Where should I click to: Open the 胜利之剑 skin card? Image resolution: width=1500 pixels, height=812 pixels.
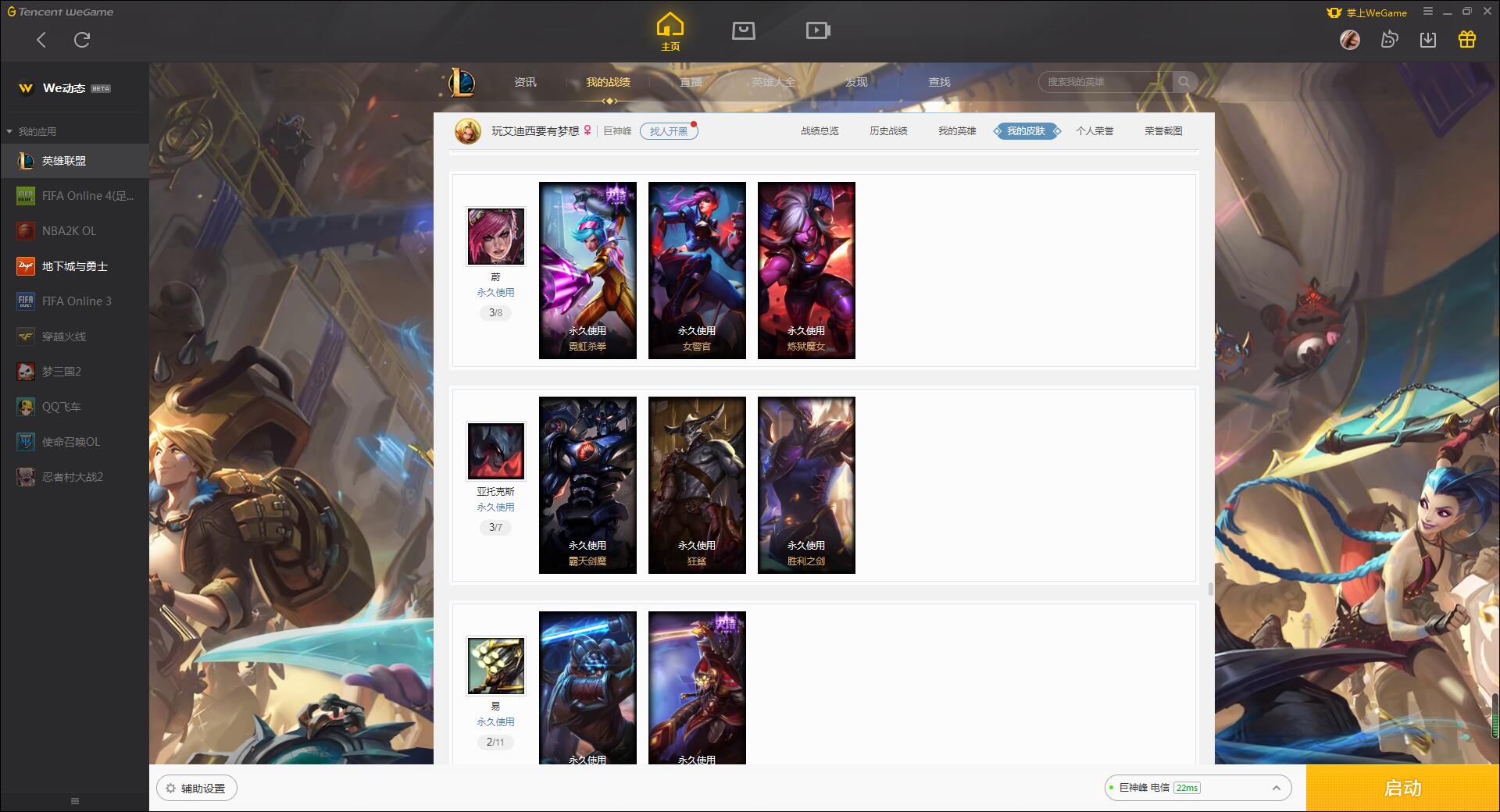pyautogui.click(x=806, y=485)
